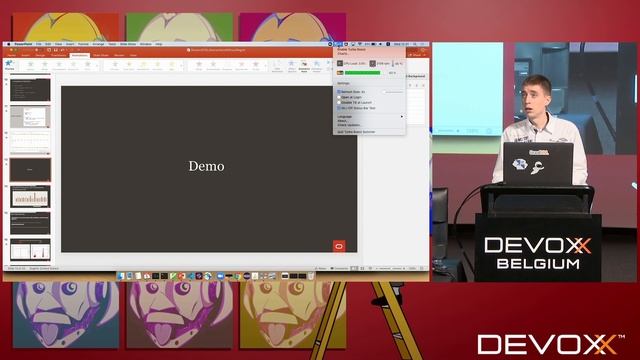
Task: Toggle the Open at Login option
Action: (339, 98)
